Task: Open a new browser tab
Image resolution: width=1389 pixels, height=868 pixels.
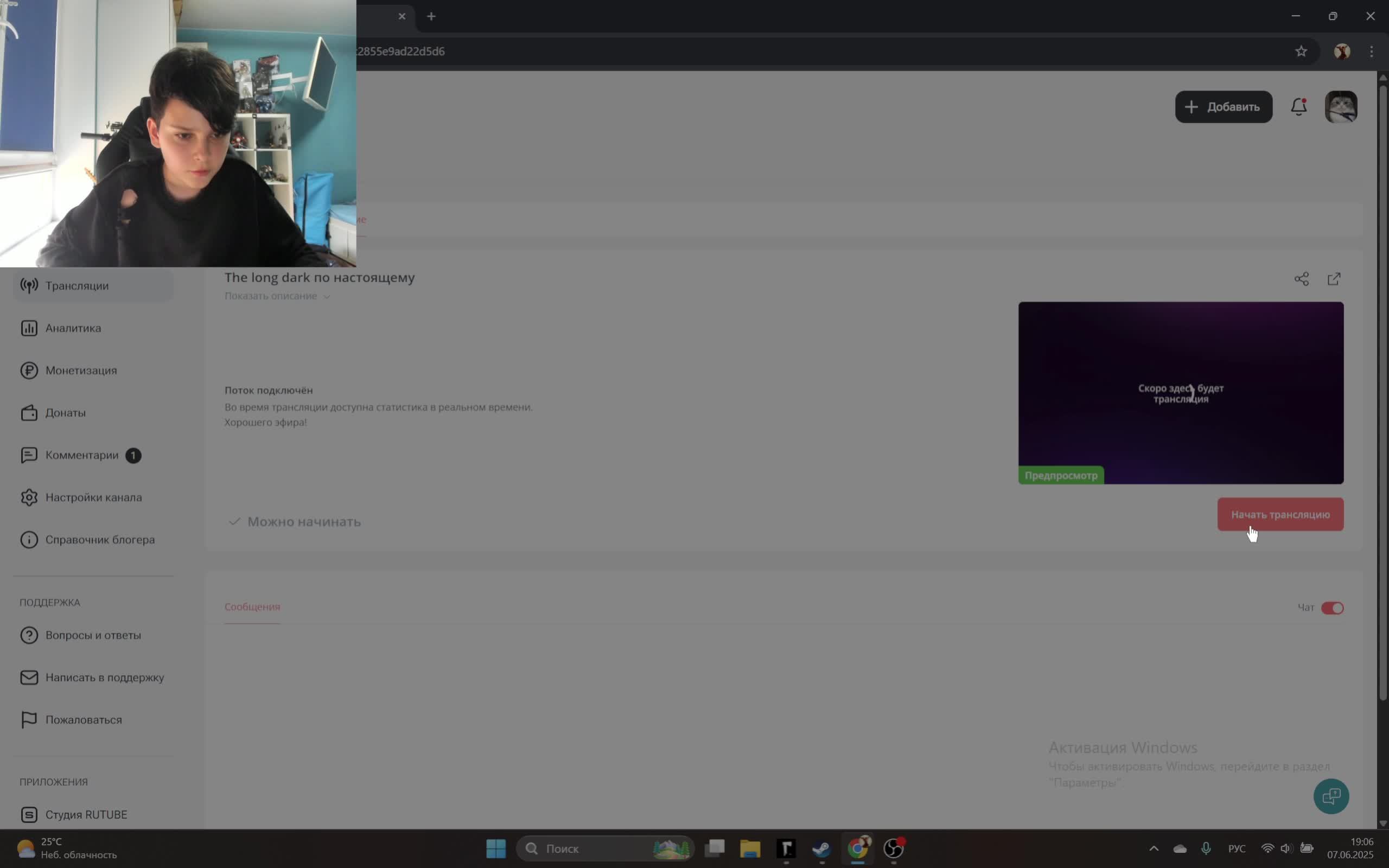Action: pyautogui.click(x=431, y=16)
